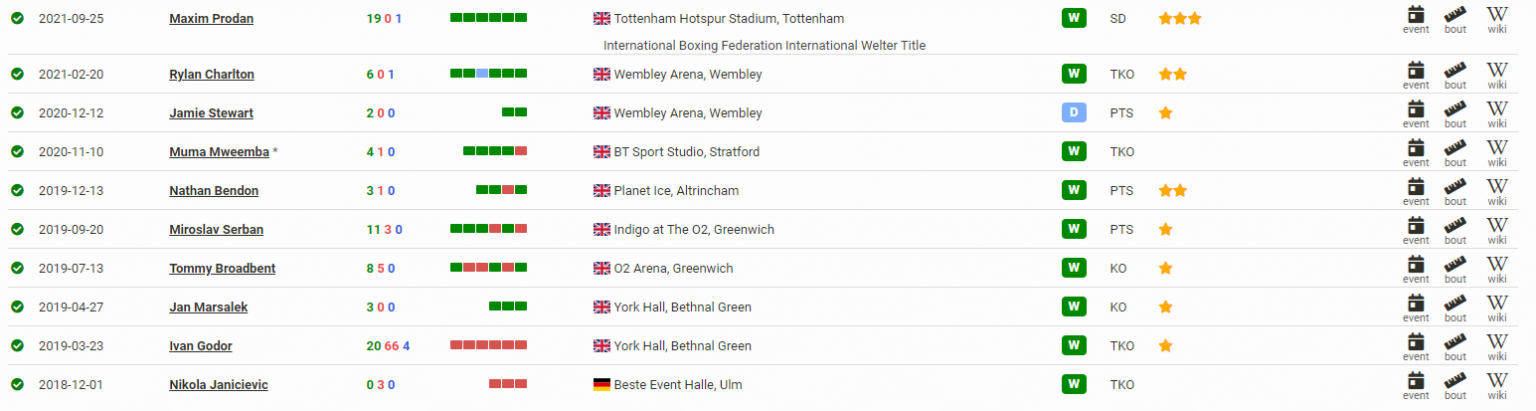Open wiki icon in Miroslav Serban row
Screen dimensions: 1536x411
click(x=1497, y=230)
